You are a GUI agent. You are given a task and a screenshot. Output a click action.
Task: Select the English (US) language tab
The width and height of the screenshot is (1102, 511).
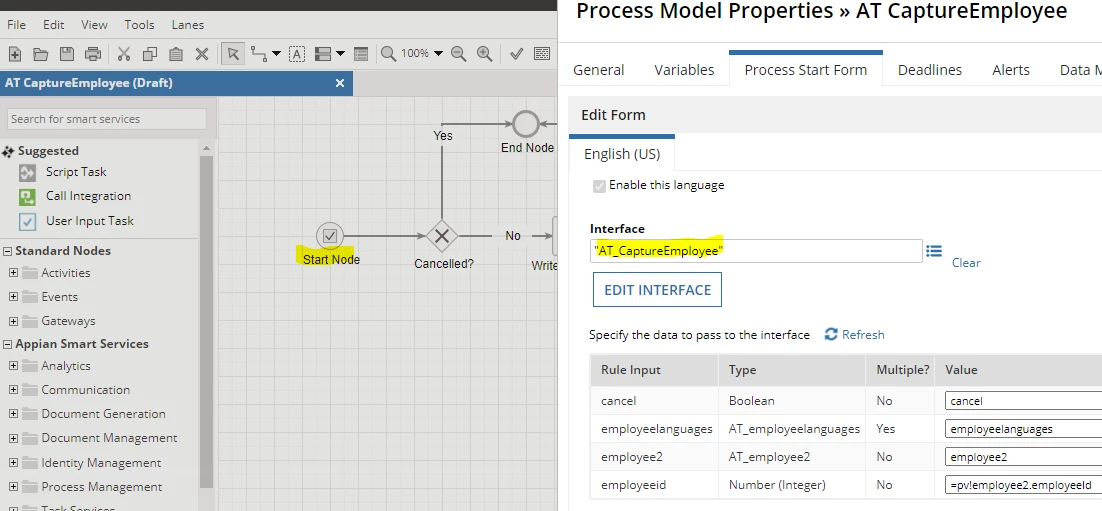[x=622, y=154]
